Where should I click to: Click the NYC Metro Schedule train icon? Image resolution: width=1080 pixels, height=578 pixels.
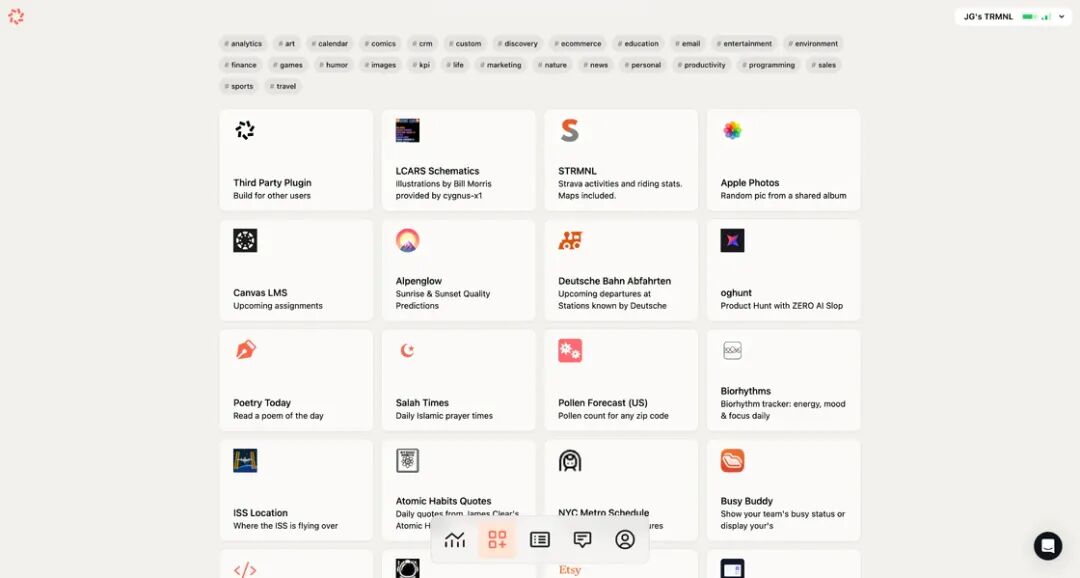click(570, 461)
